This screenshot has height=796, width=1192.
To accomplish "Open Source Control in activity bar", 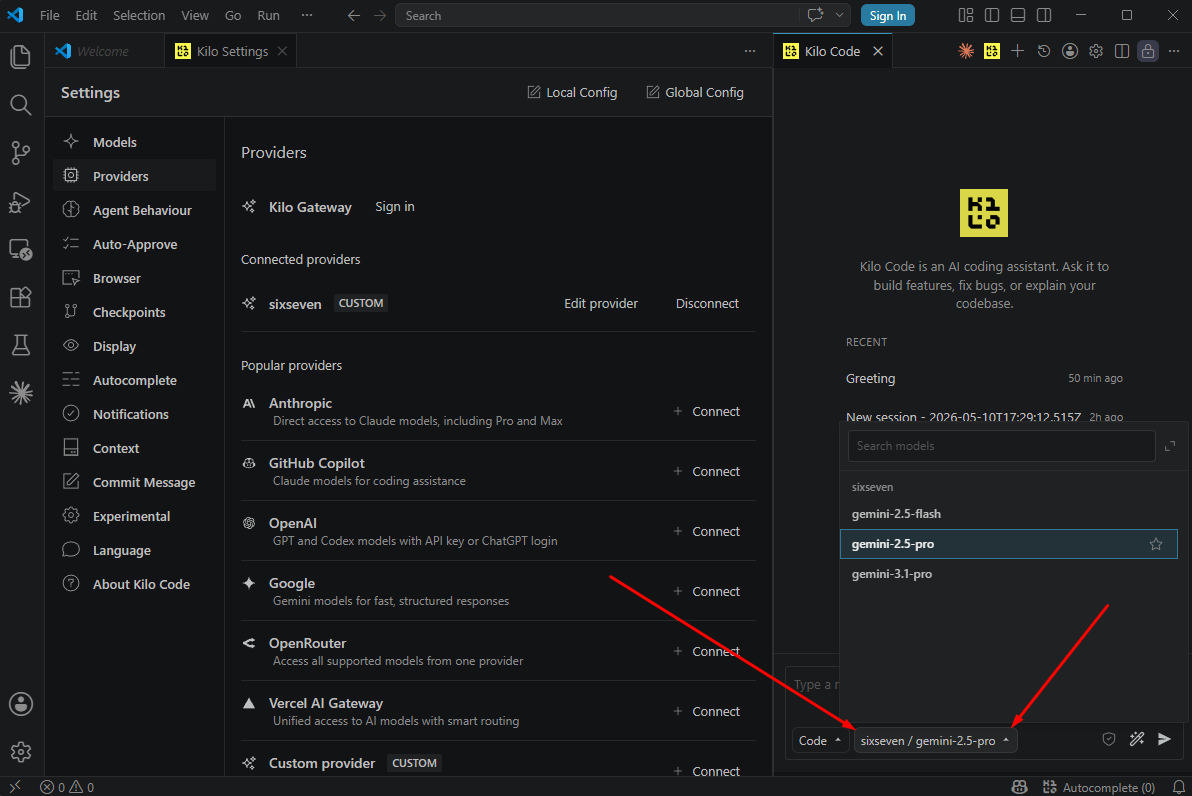I will coord(21,153).
